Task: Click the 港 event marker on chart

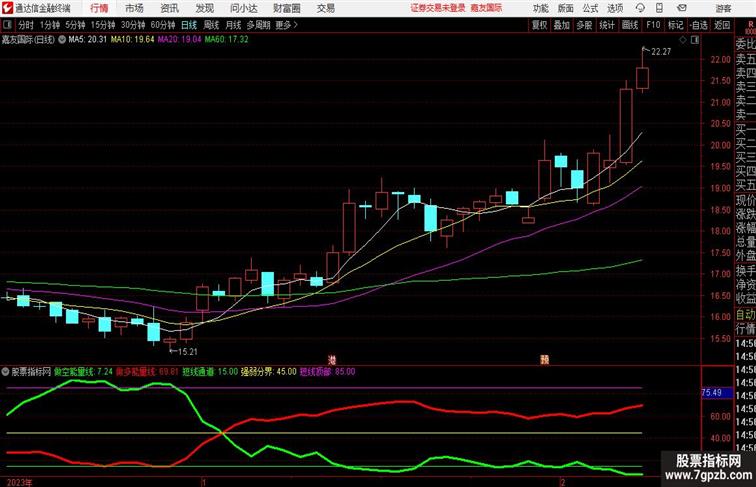Action: [x=332, y=360]
